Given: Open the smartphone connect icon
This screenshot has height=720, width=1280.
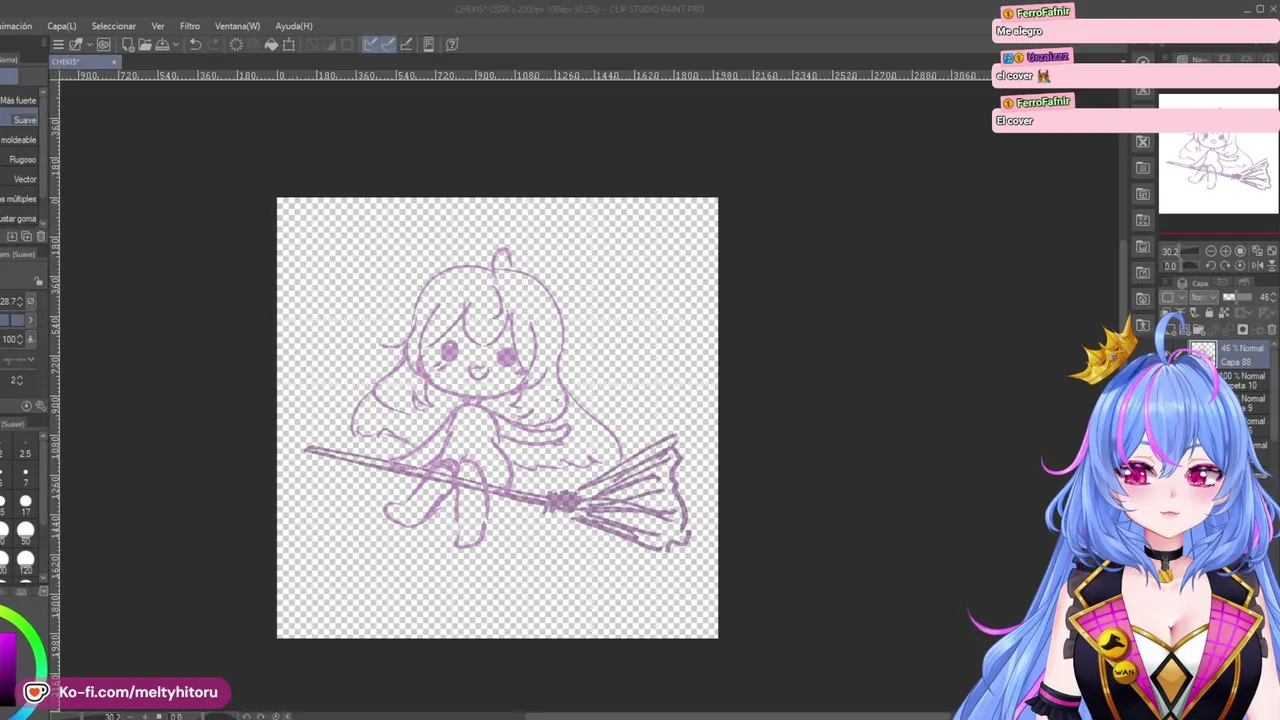Looking at the screenshot, I should [428, 44].
